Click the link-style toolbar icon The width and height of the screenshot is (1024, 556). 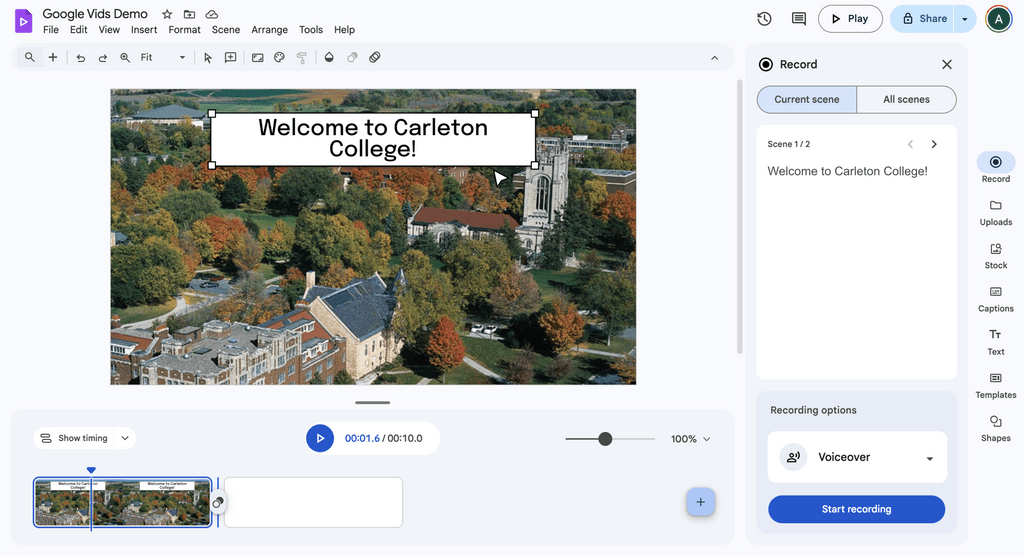[375, 57]
